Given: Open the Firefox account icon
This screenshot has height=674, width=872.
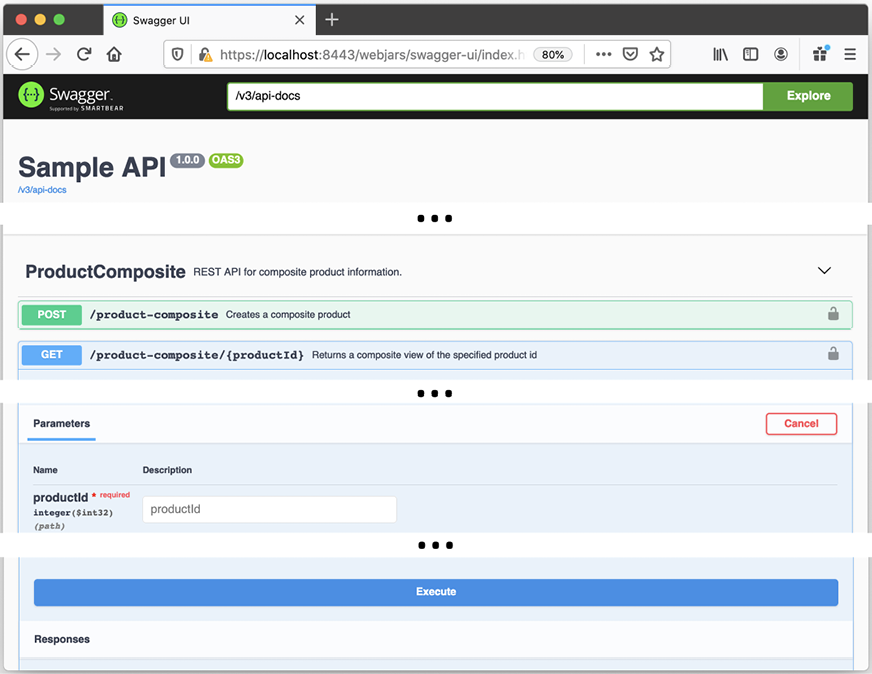Looking at the screenshot, I should 781,54.
